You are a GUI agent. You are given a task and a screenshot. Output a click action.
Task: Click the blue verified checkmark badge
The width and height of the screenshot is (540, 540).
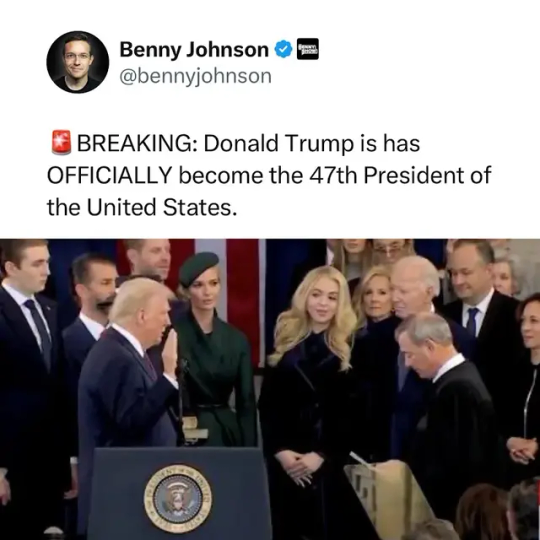pos(283,50)
